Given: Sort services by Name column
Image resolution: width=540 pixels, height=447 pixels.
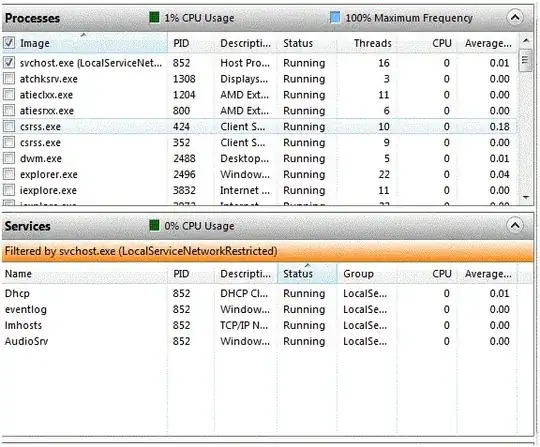Looking at the screenshot, I should tap(85, 274).
